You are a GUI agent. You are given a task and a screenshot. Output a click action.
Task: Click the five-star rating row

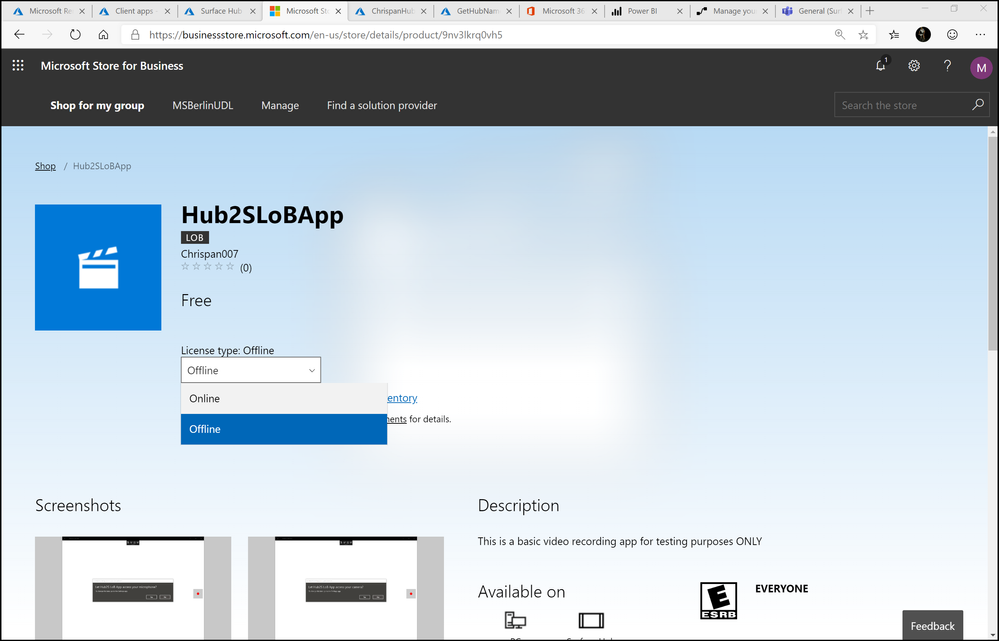pyautogui.click(x=208, y=266)
